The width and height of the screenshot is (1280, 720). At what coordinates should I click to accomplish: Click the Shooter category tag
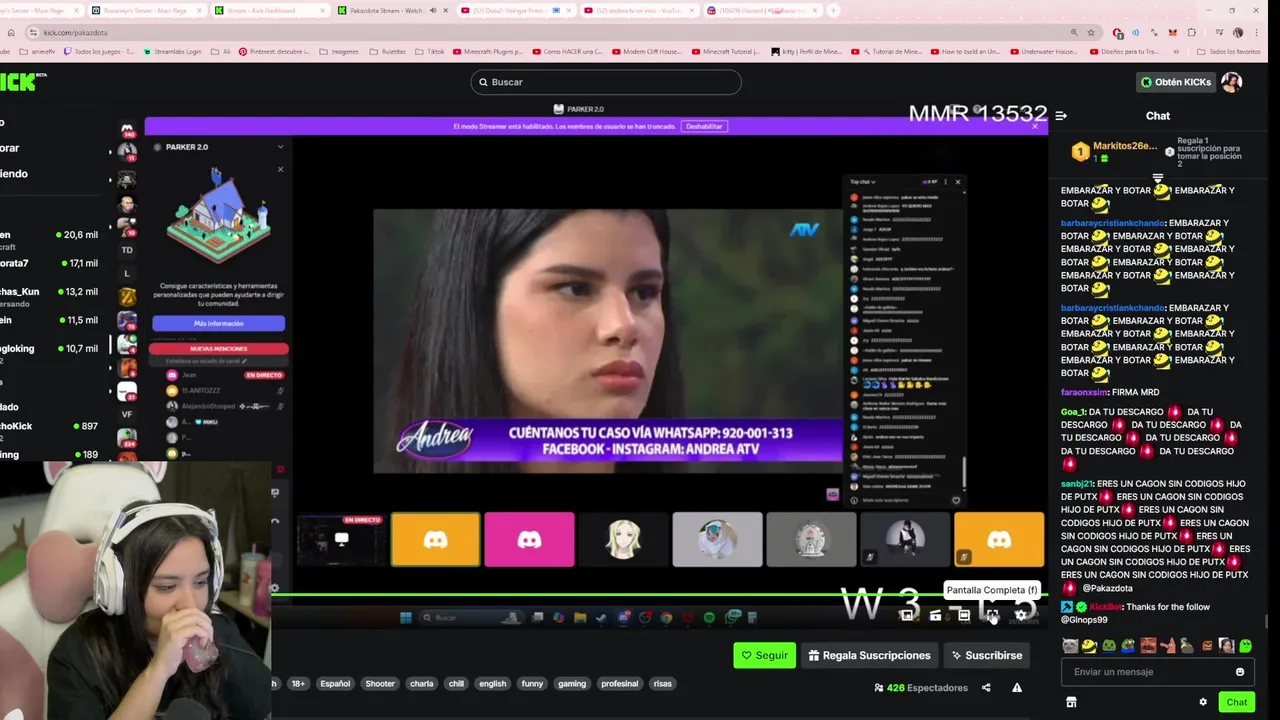[x=380, y=684]
